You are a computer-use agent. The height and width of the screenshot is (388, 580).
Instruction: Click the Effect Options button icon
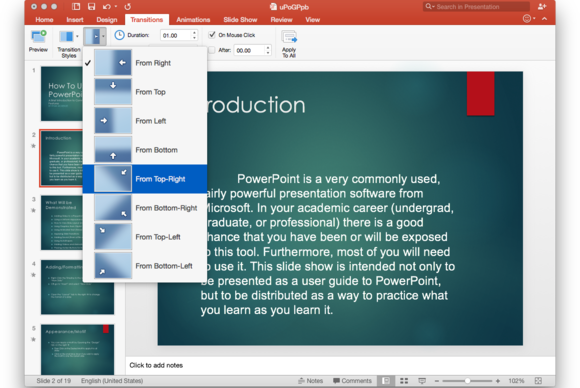point(92,36)
